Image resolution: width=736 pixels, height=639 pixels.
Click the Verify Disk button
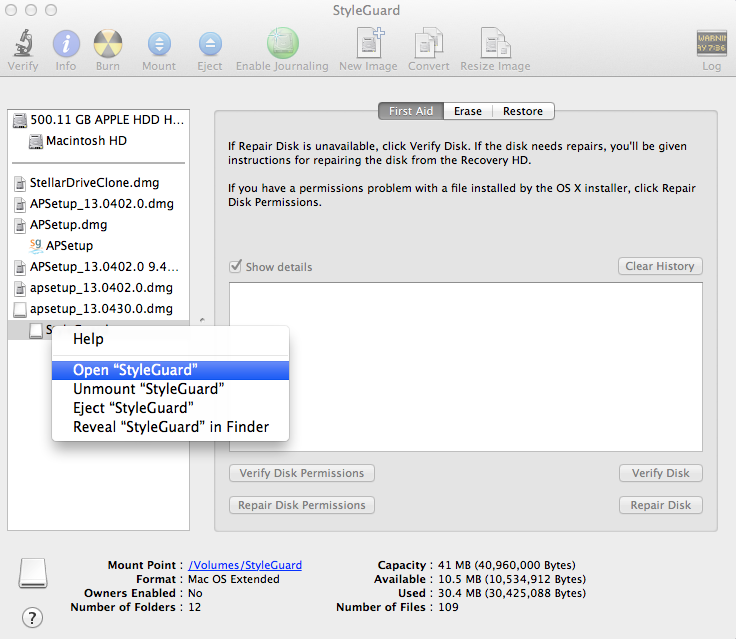click(x=660, y=473)
